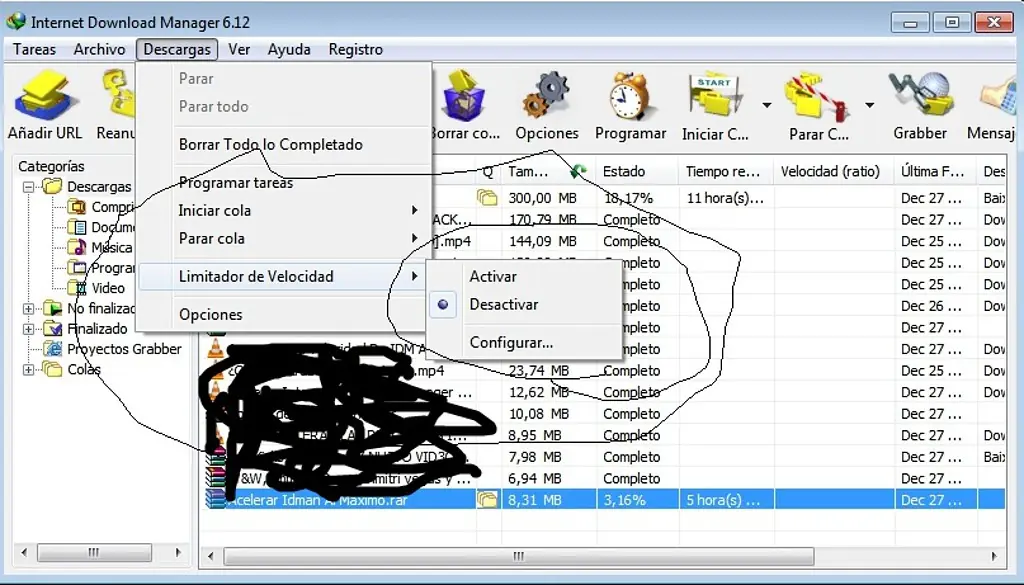Select the Finalizado category
1024x585 pixels.
pyautogui.click(x=86, y=328)
